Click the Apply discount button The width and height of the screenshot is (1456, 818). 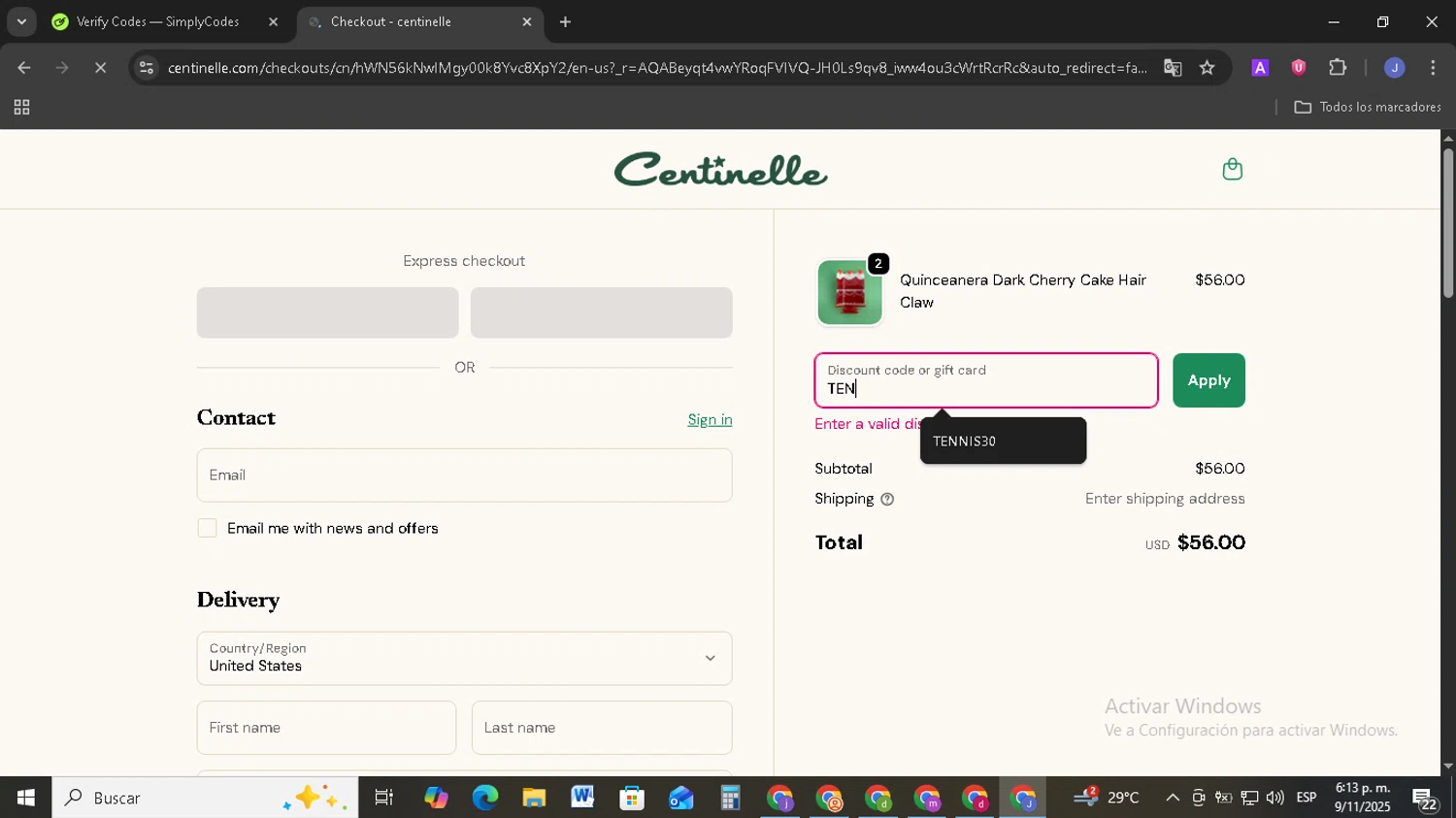coord(1208,380)
